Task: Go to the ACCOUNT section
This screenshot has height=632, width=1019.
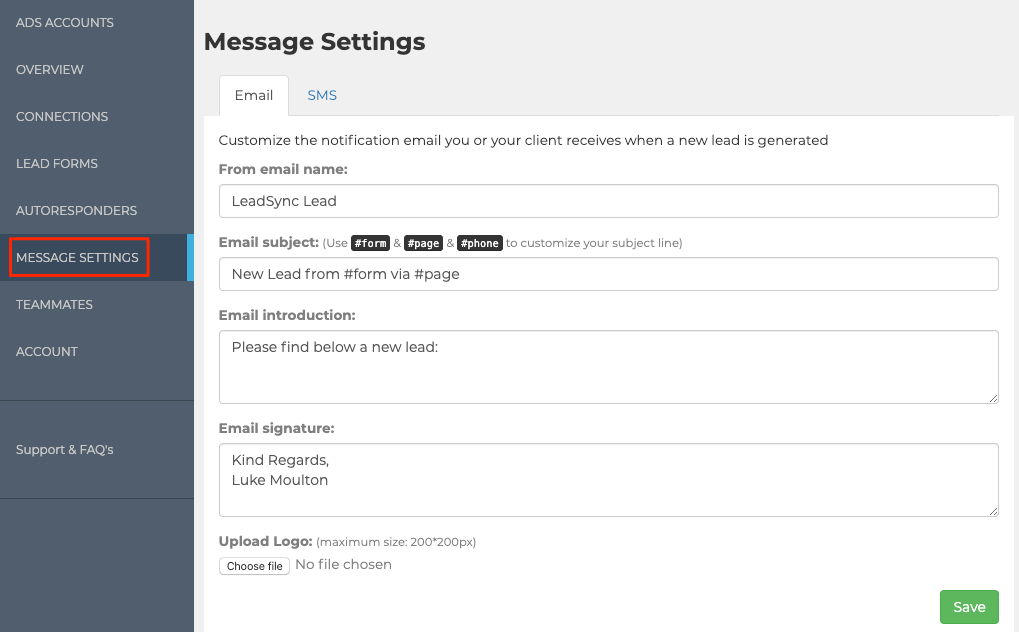Action: pos(47,351)
